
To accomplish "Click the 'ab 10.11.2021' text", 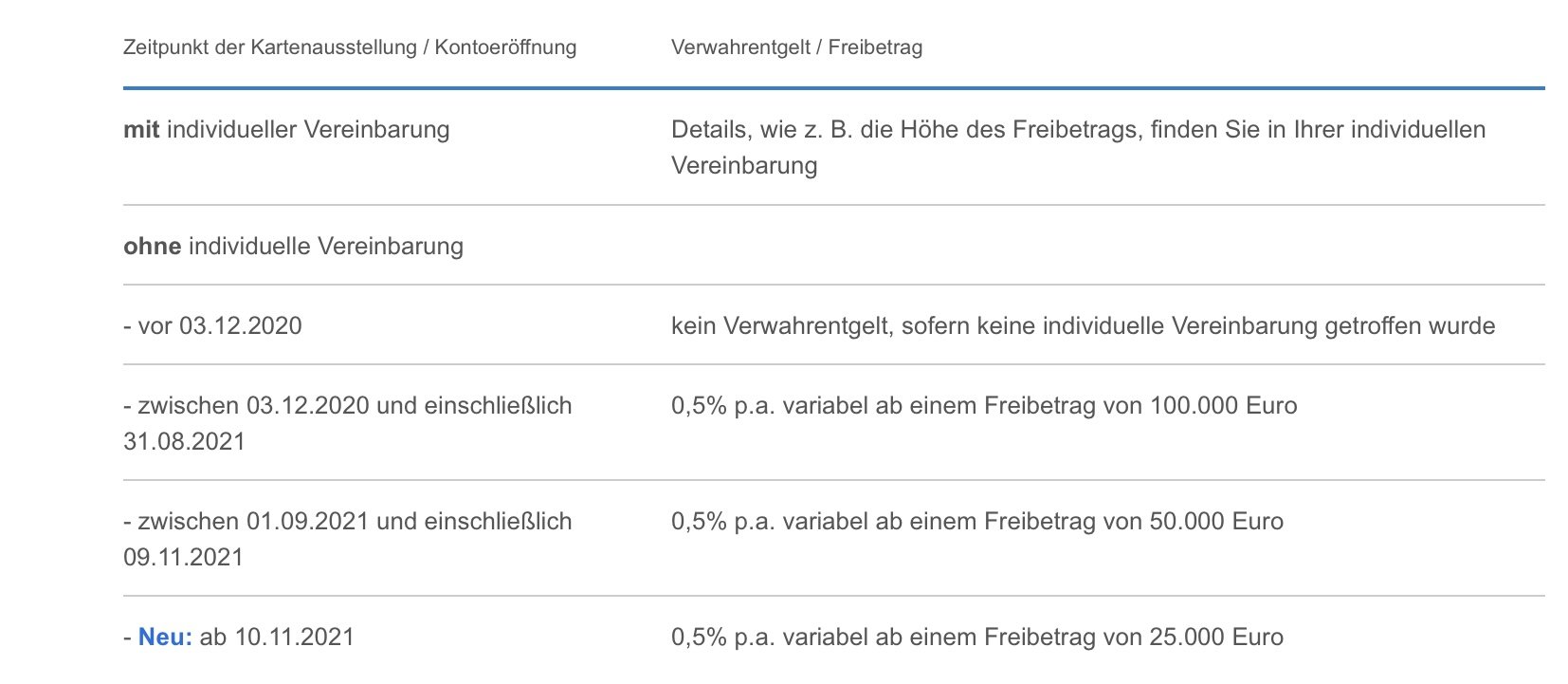I will (x=276, y=638).
